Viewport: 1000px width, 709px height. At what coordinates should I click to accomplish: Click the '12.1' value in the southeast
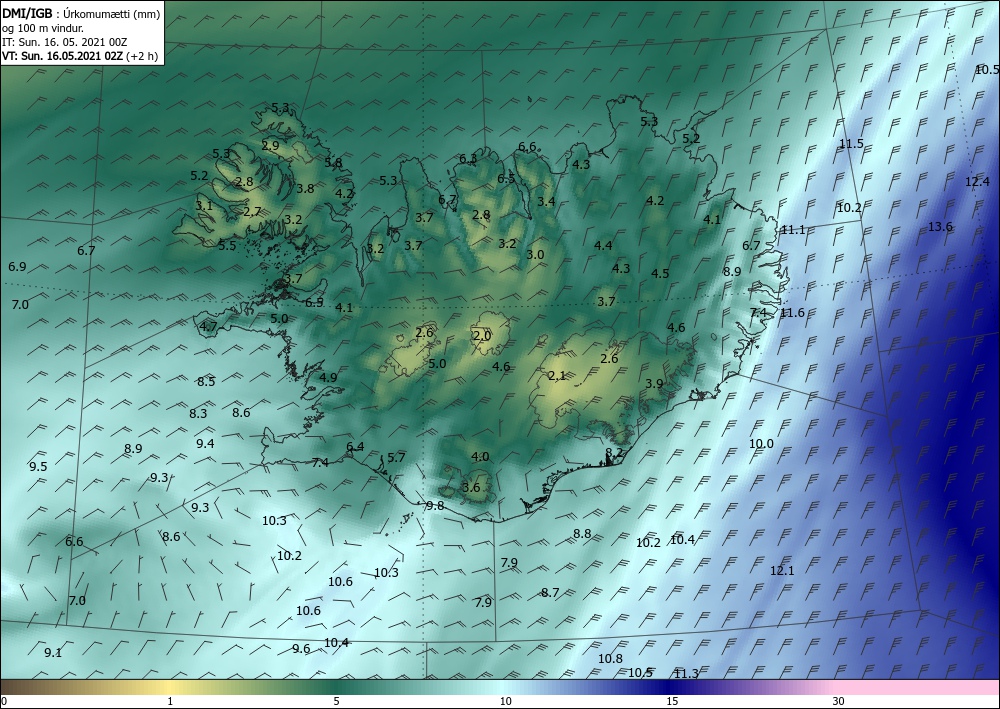pyautogui.click(x=782, y=571)
